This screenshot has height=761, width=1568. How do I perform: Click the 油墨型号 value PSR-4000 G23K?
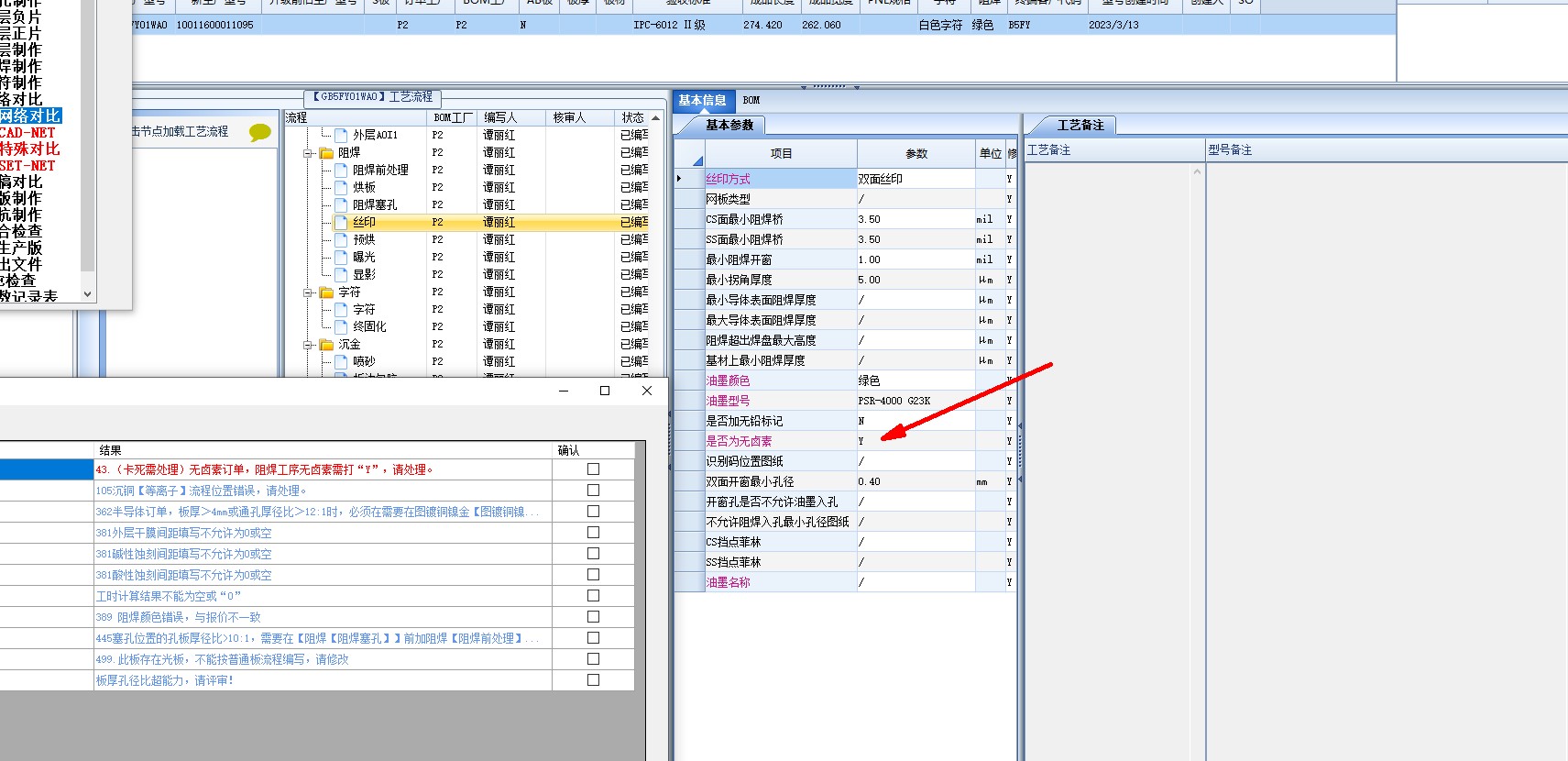(916, 401)
